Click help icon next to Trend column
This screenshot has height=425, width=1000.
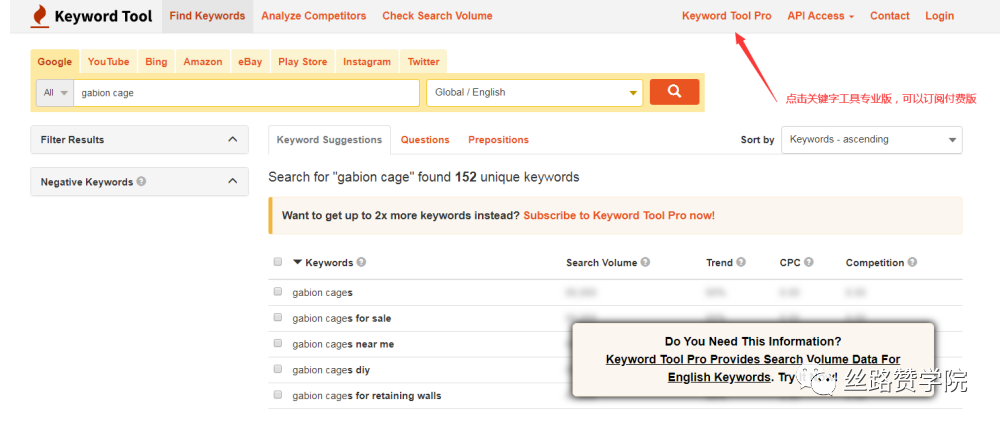click(x=740, y=262)
